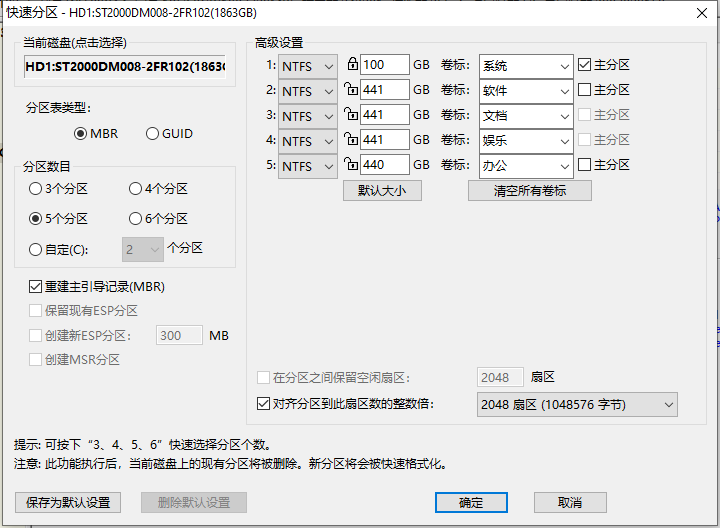Click the partition 5 size field showing 440

[385, 164]
